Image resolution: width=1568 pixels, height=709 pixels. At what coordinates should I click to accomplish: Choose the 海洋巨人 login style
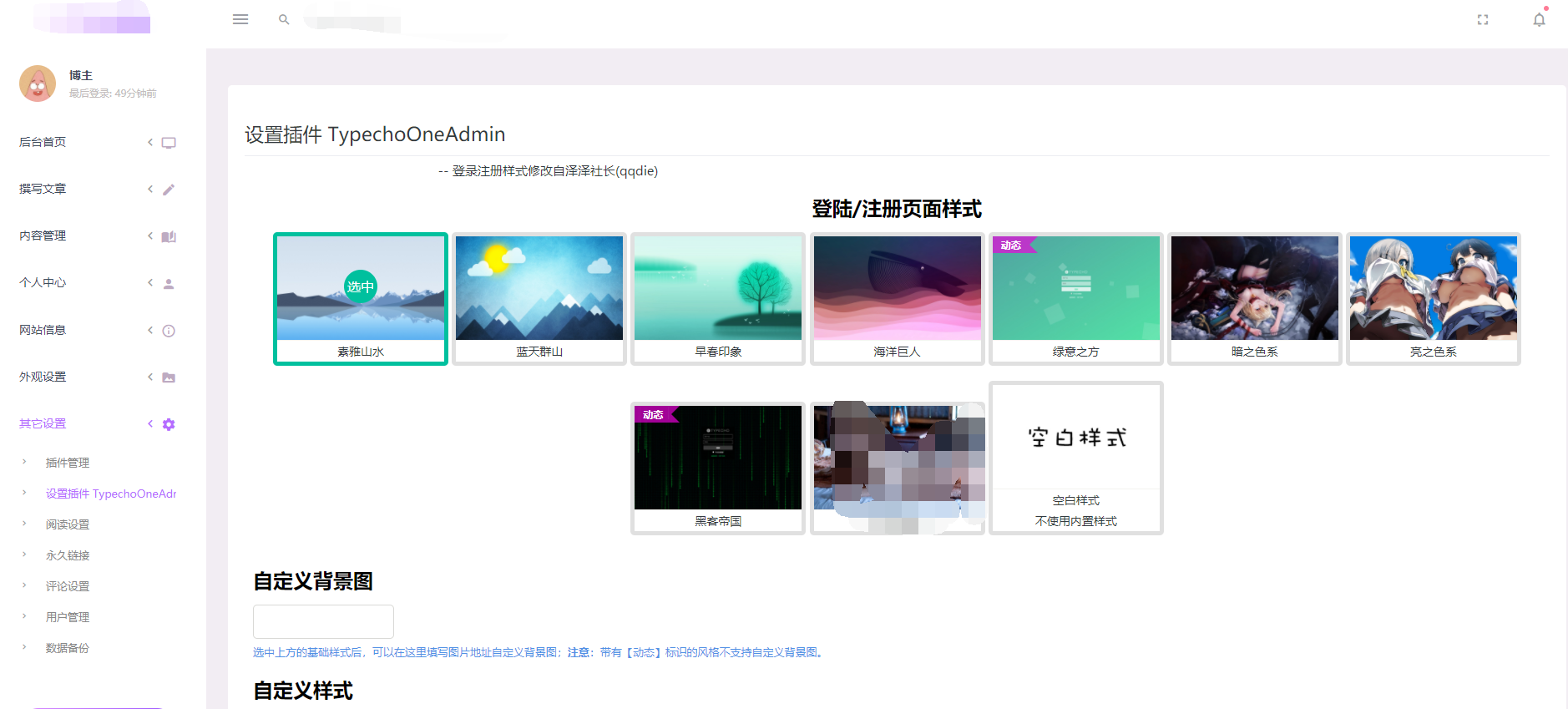897,298
